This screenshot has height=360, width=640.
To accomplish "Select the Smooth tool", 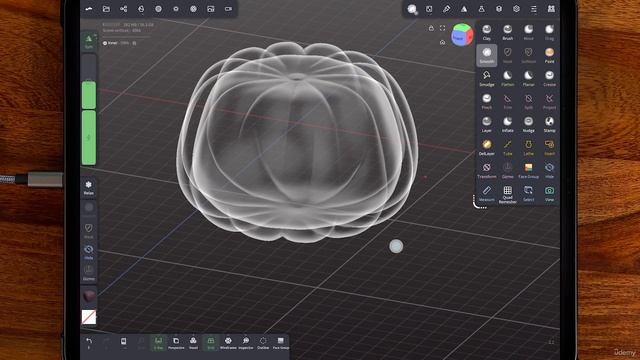I will 487,55.
